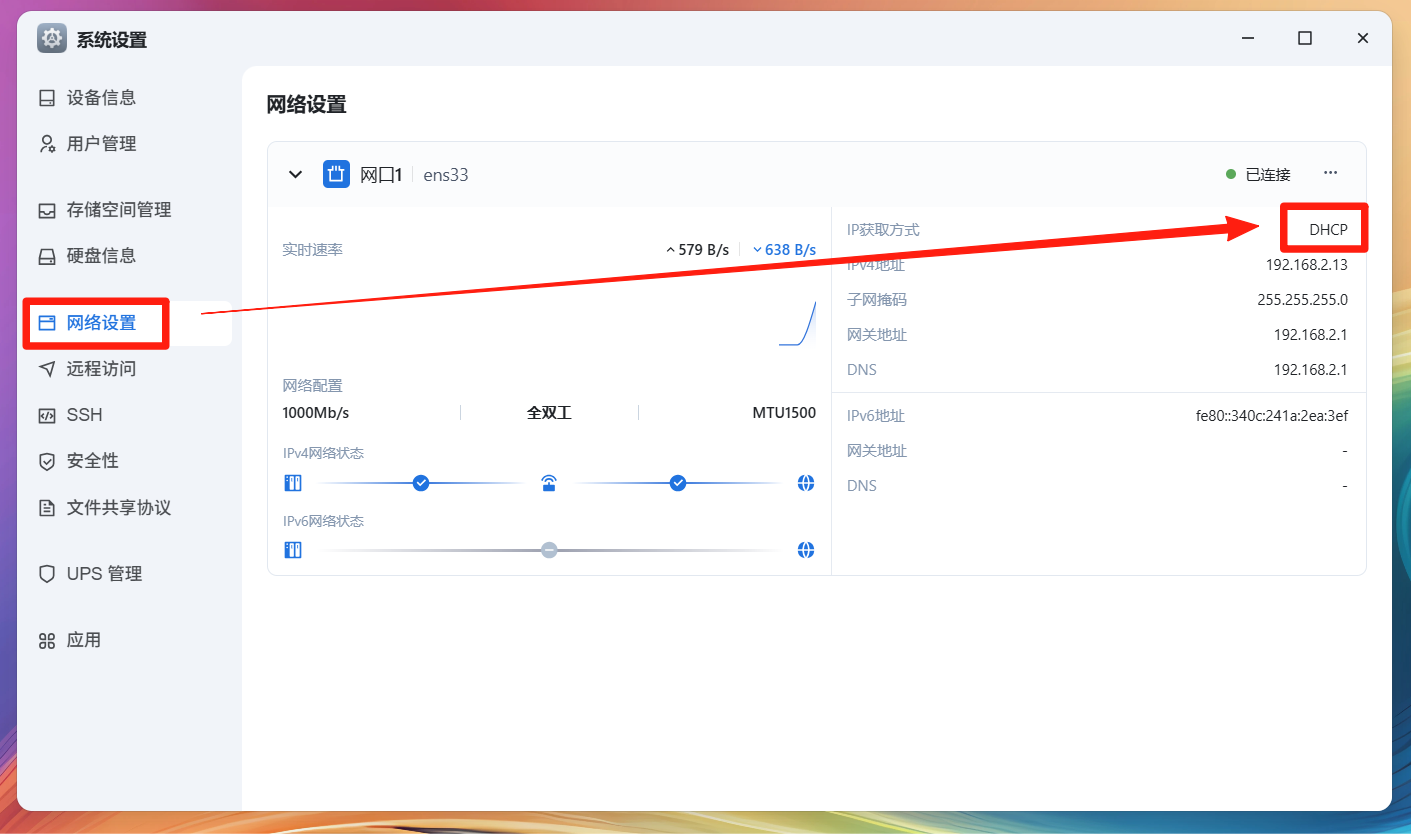Open 远程访问 settings page
The height and width of the screenshot is (834, 1411).
[100, 369]
